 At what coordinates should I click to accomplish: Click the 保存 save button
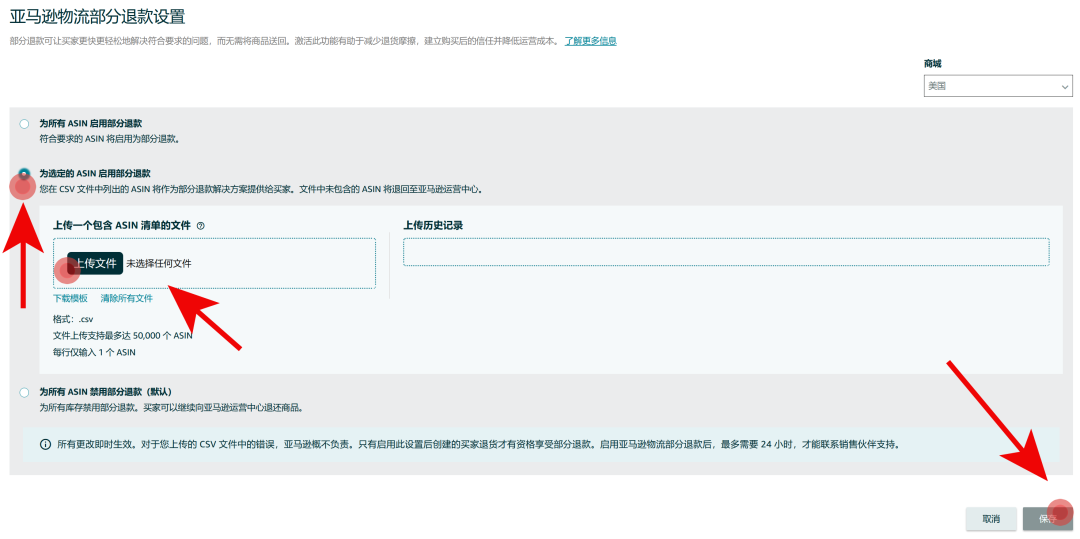point(1047,519)
